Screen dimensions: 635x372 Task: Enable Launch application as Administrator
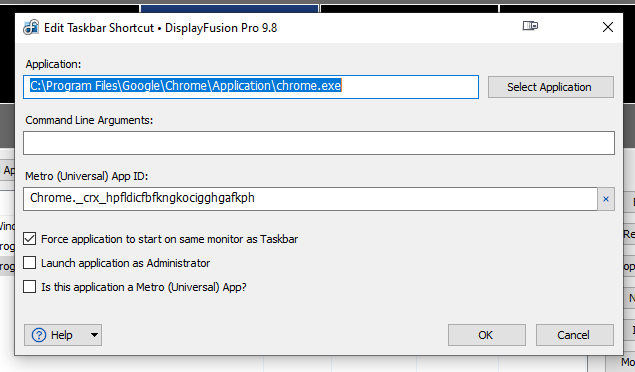coord(30,263)
